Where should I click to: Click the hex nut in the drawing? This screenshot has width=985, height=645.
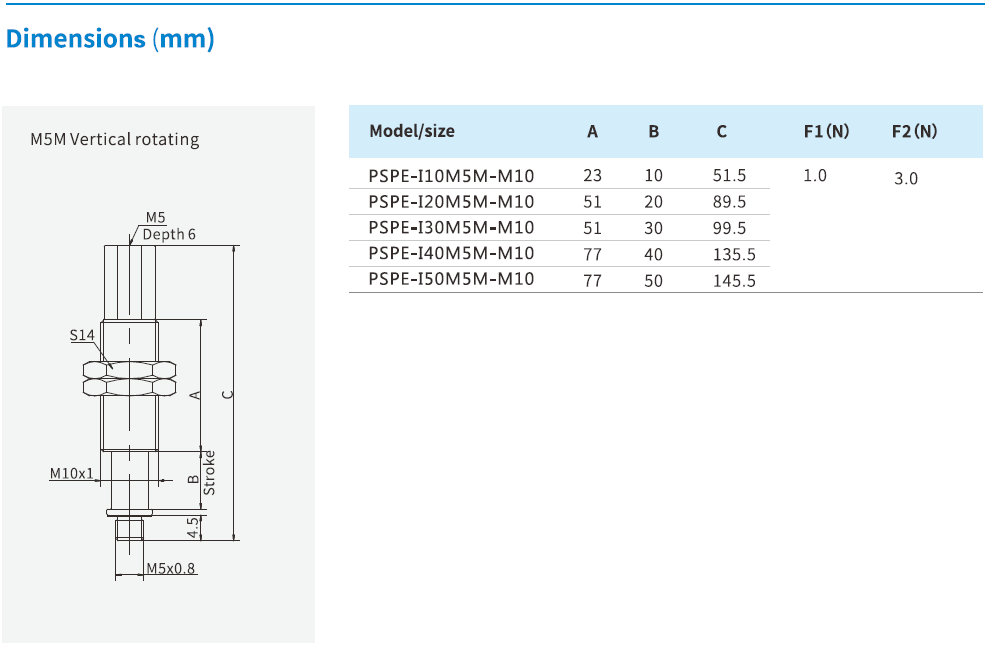(x=129, y=376)
